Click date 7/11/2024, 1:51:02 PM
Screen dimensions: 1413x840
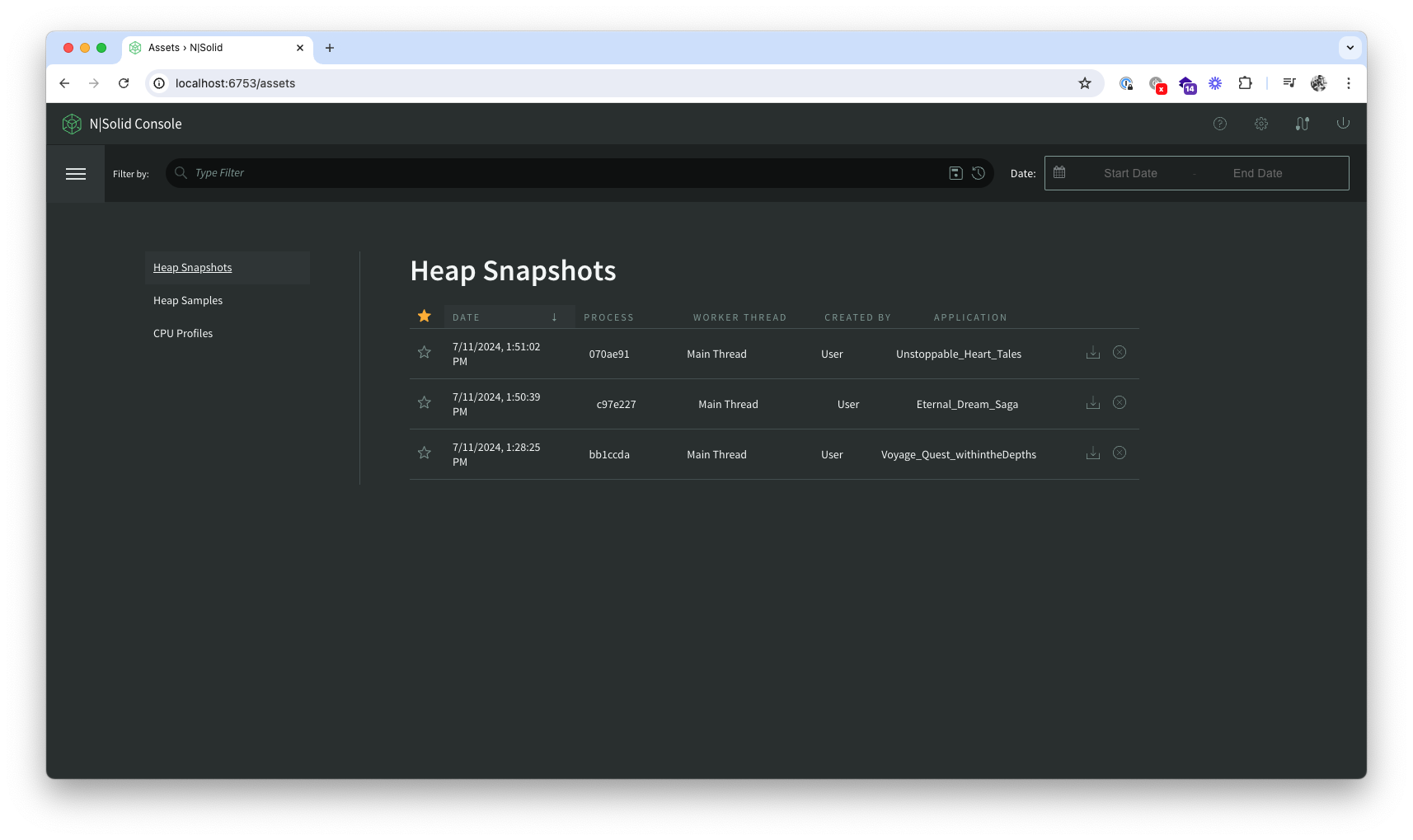coord(496,354)
